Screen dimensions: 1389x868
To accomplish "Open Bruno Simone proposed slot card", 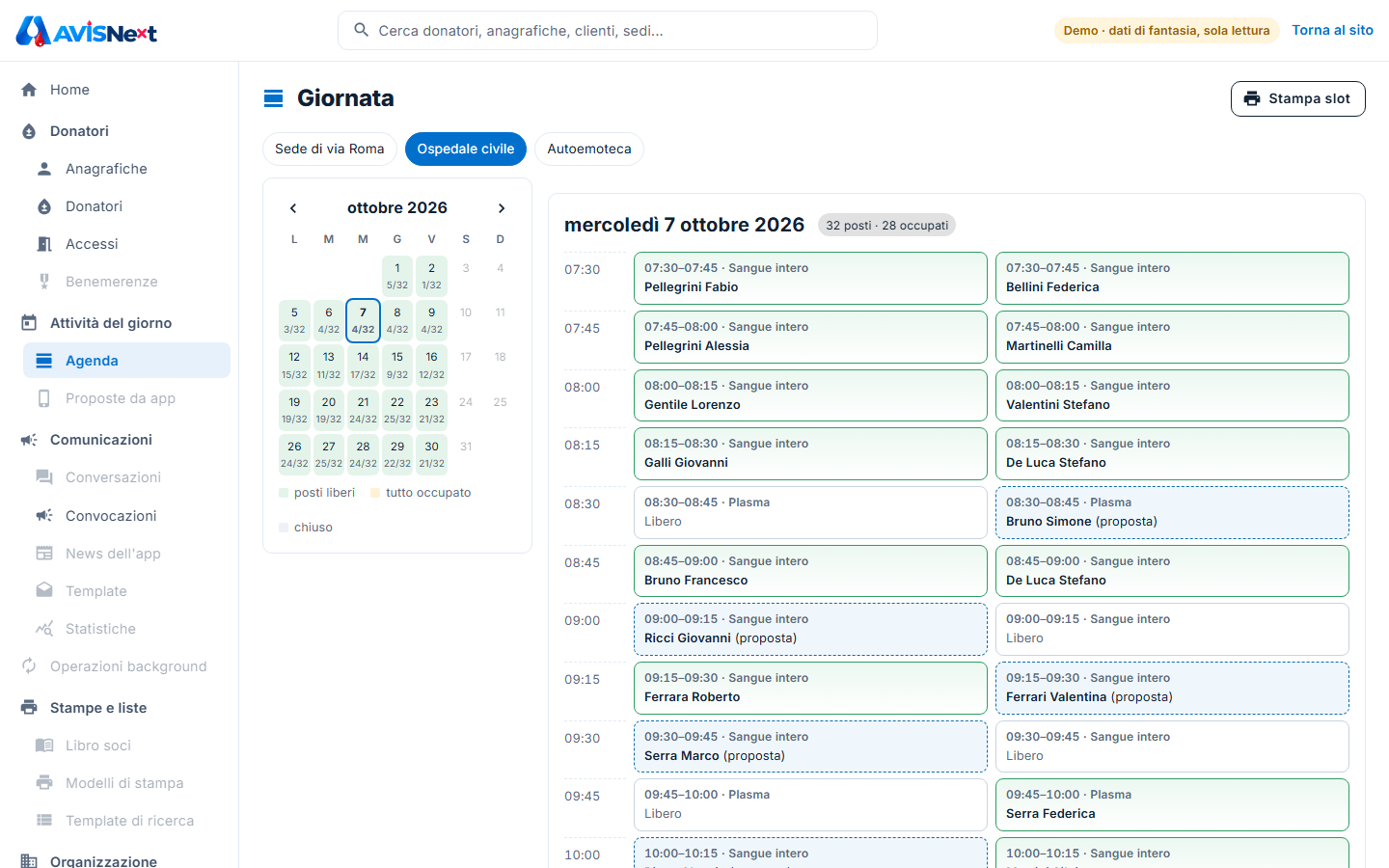I will 1172,512.
